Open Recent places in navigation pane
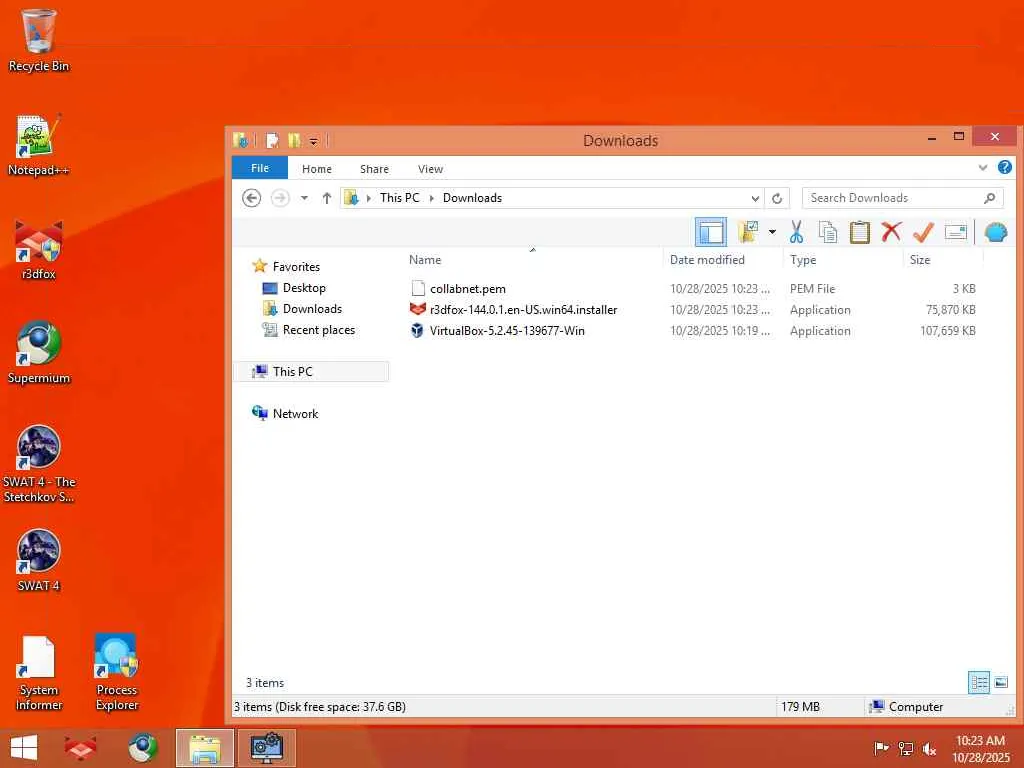Viewport: 1024px width, 768px height. point(319,330)
